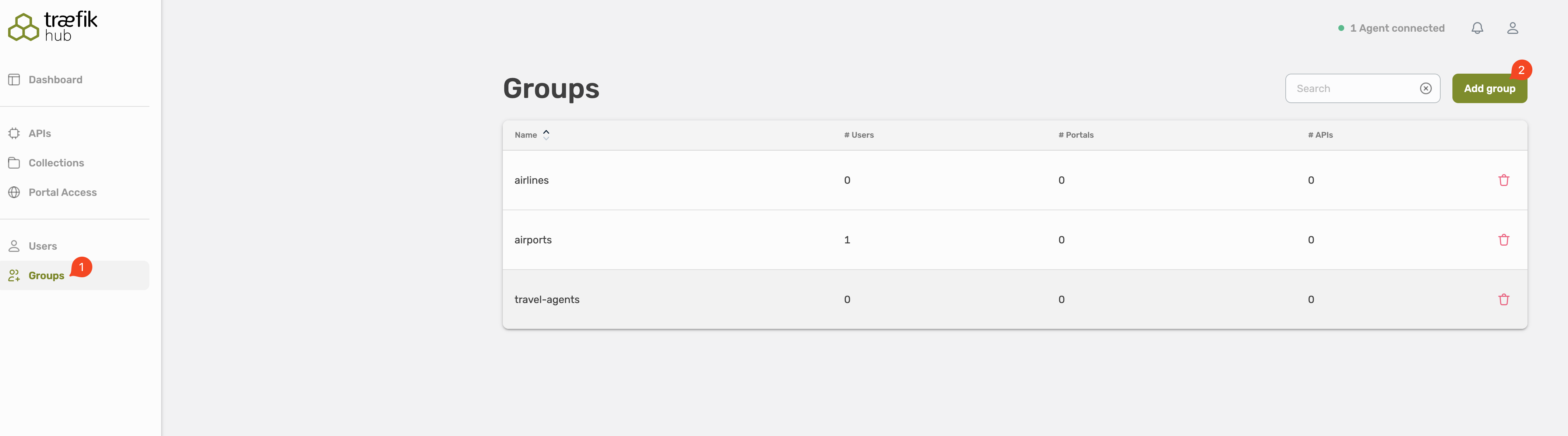Viewport: 1568px width, 436px height.
Task: Select the APIs sidebar icon
Action: point(14,133)
